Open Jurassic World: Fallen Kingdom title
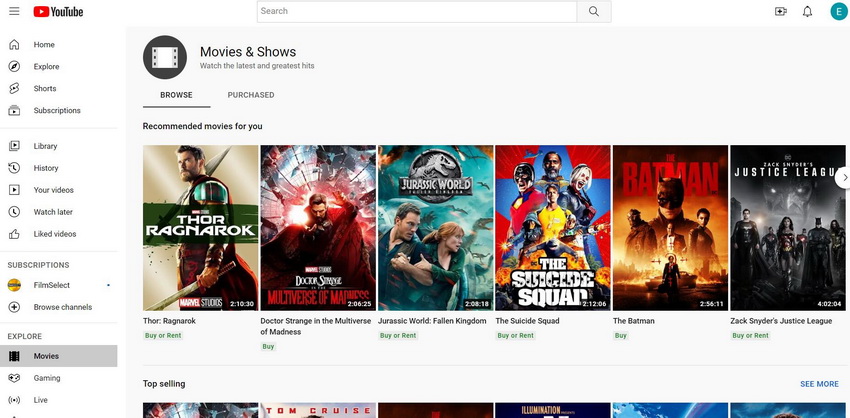This screenshot has width=850, height=418. tap(432, 321)
